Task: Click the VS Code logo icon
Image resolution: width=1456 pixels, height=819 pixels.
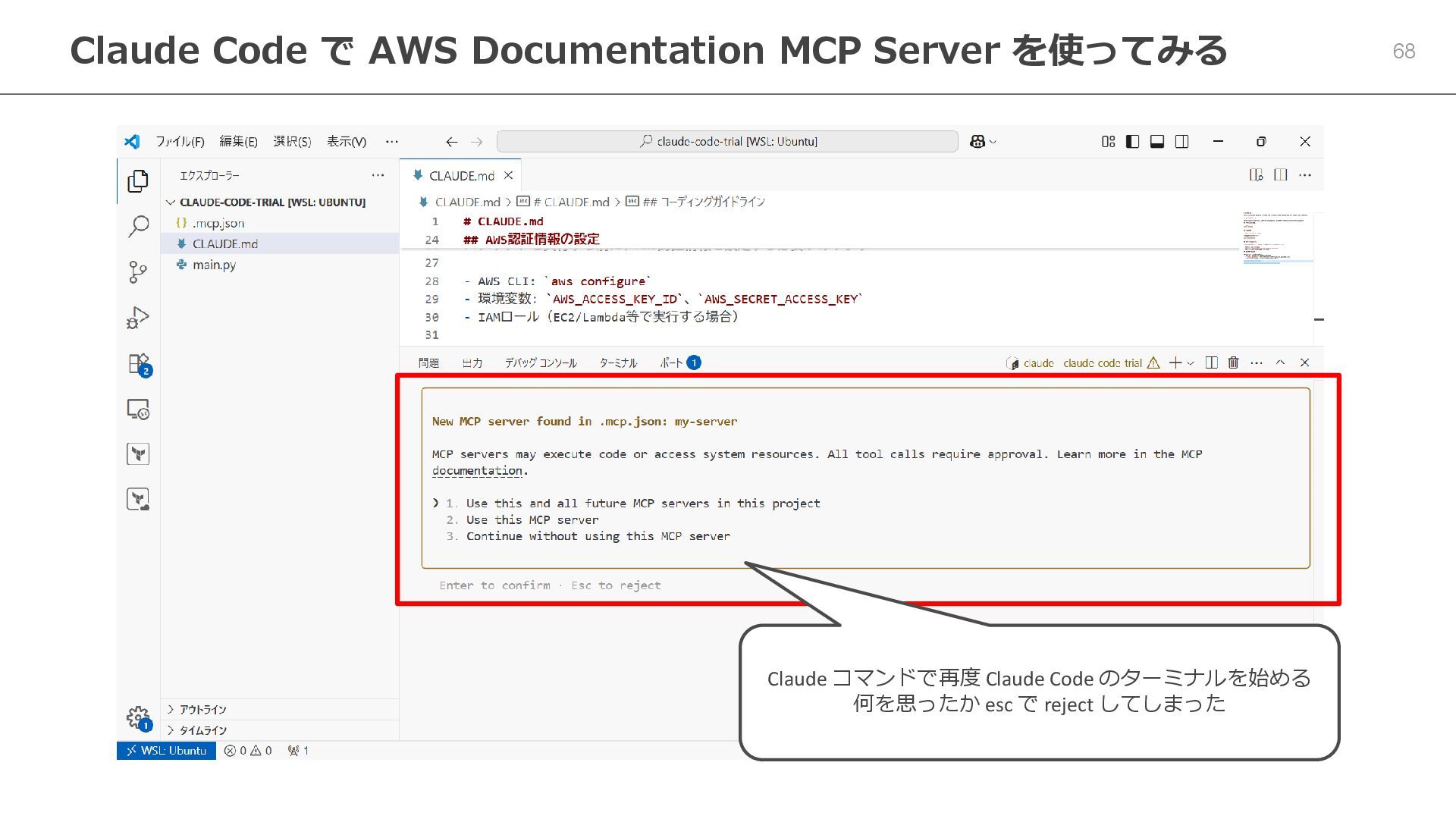Action: pyautogui.click(x=132, y=141)
